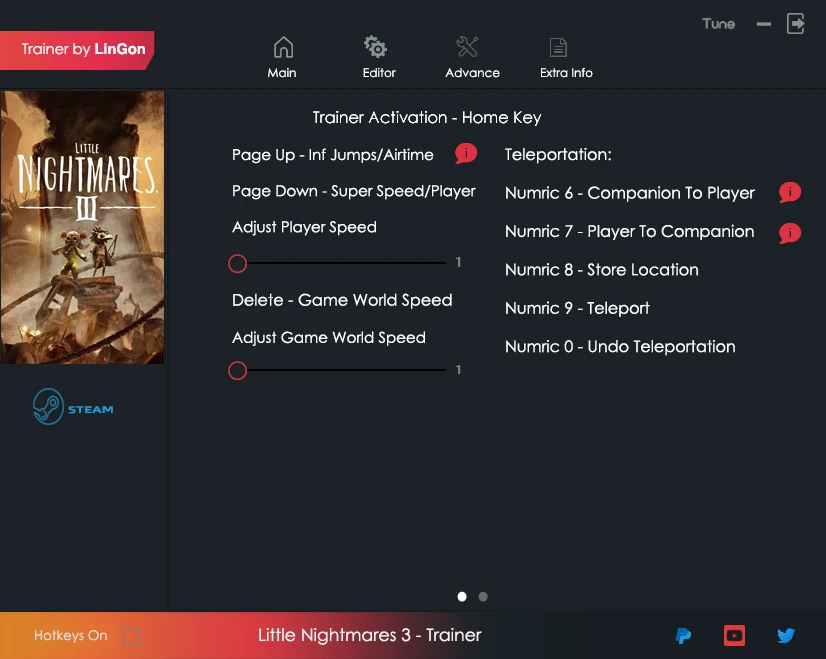The width and height of the screenshot is (826, 659).
Task: Minimize the trainer window
Action: pyautogui.click(x=763, y=24)
